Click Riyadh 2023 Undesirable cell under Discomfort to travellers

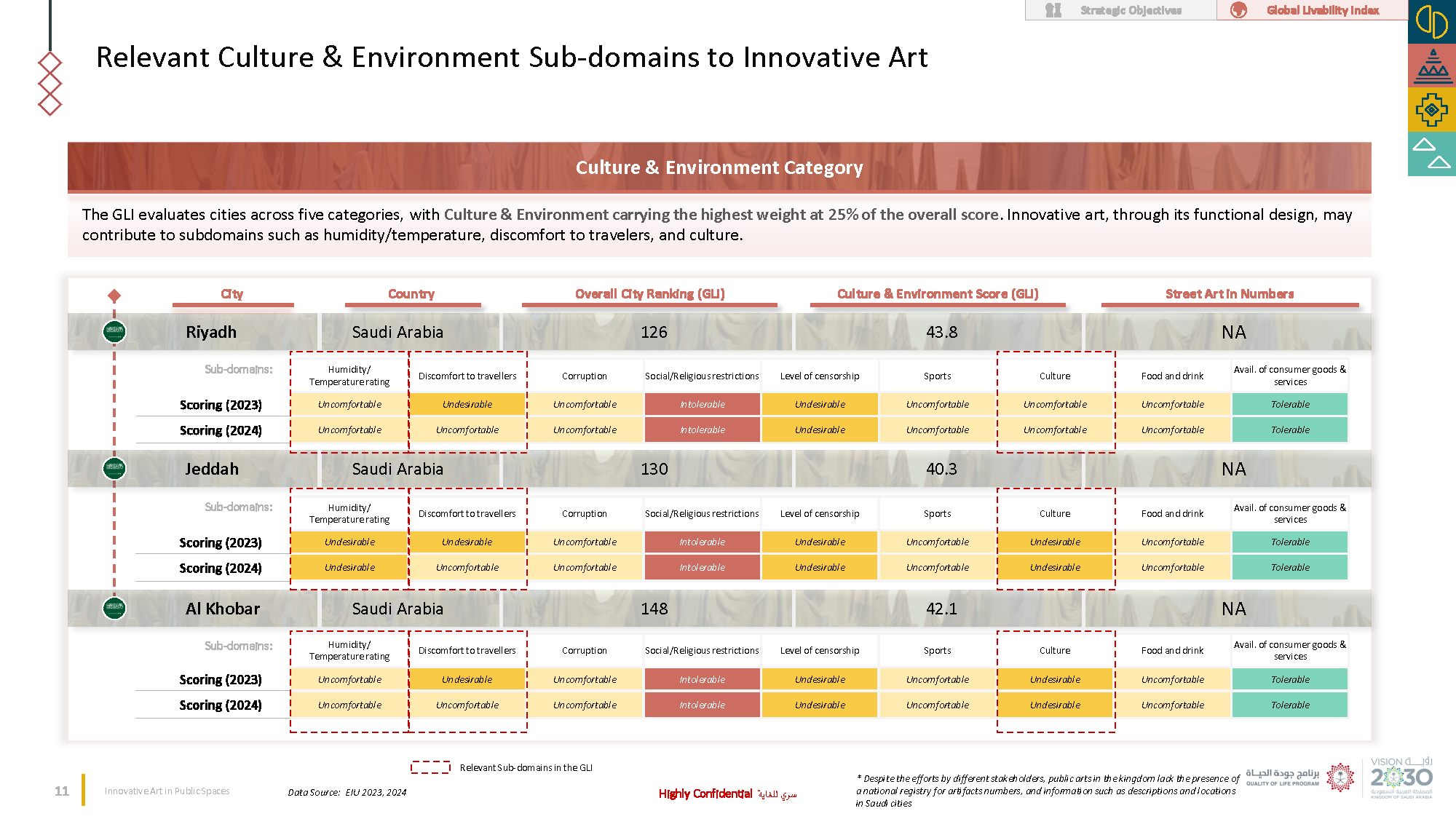click(467, 404)
